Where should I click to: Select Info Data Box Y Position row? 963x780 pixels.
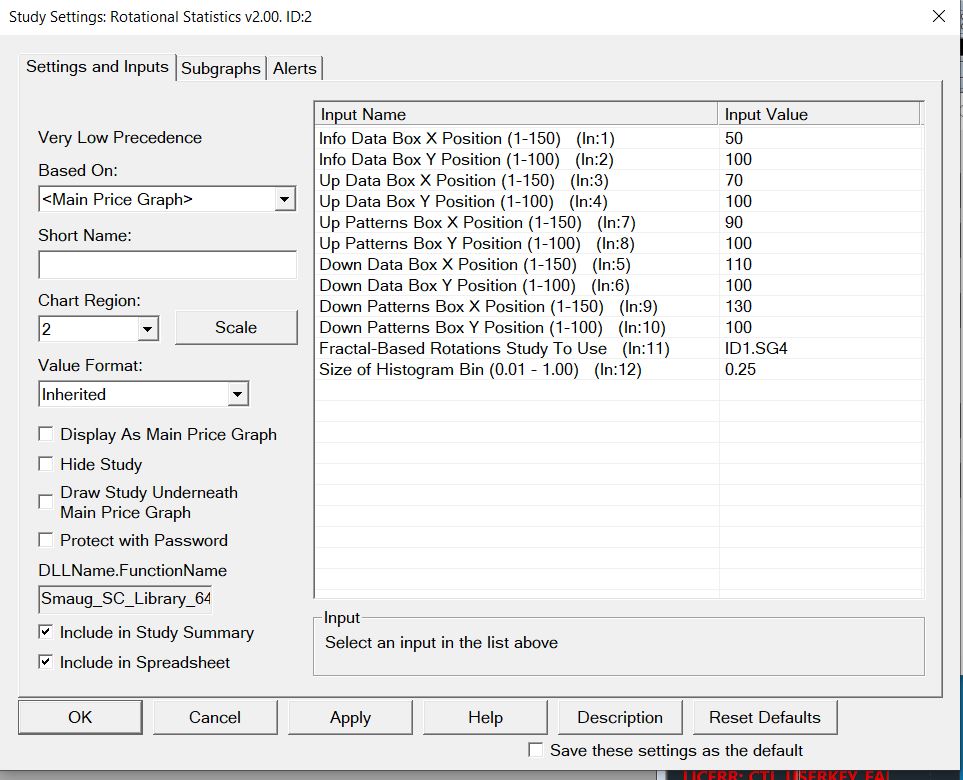click(618, 159)
